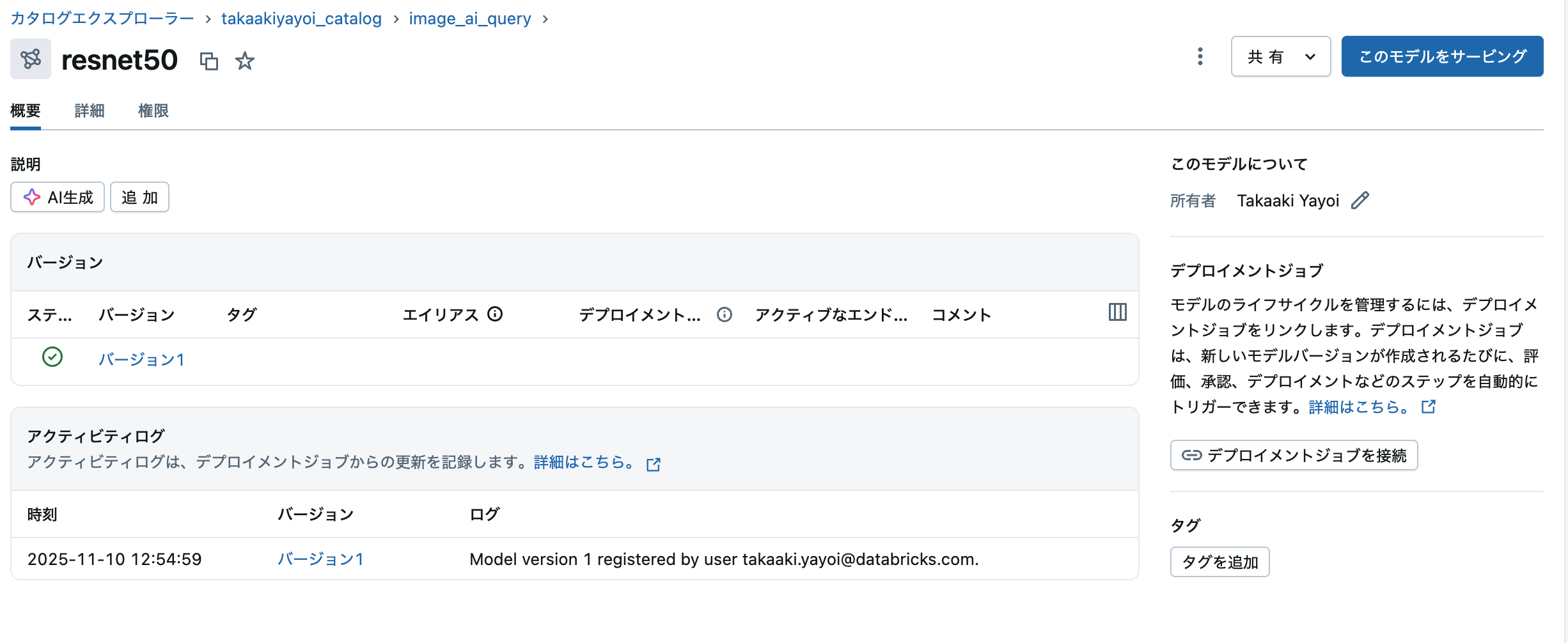This screenshot has height=643, width=1568.
Task: Generate a description with AI生成
Action: tap(57, 197)
